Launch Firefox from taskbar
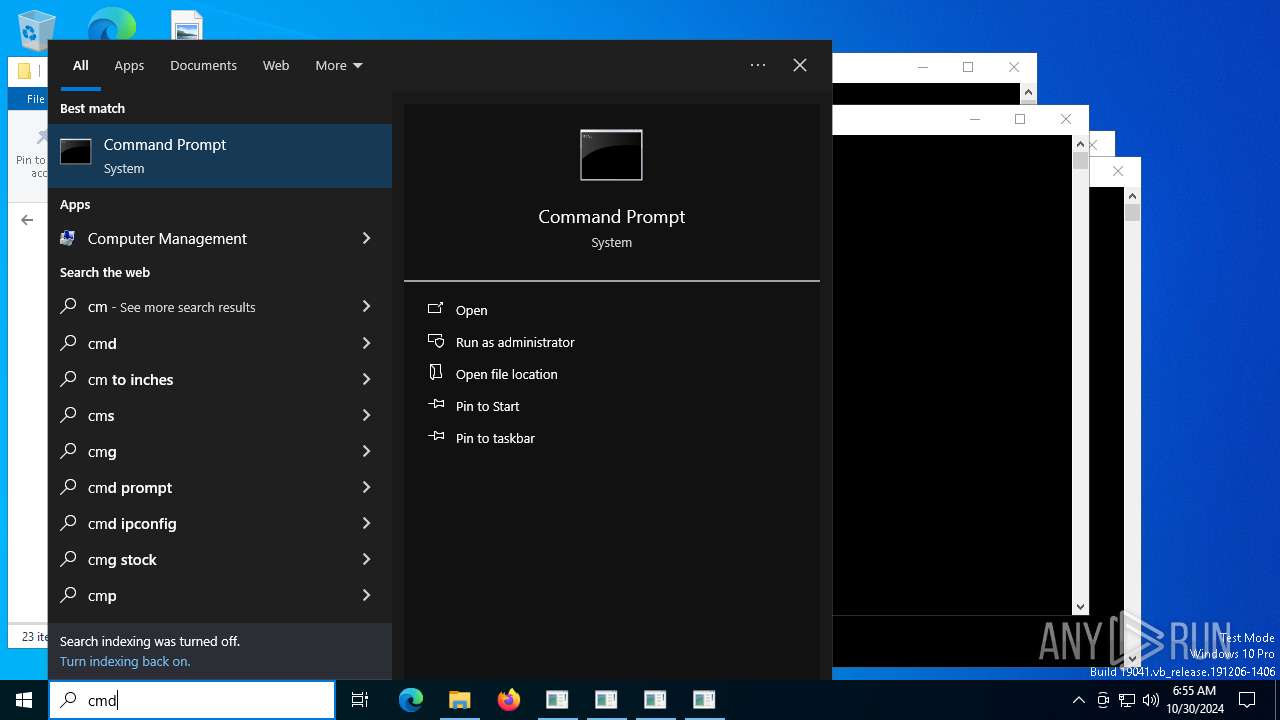Image resolution: width=1280 pixels, height=720 pixels. (x=508, y=700)
